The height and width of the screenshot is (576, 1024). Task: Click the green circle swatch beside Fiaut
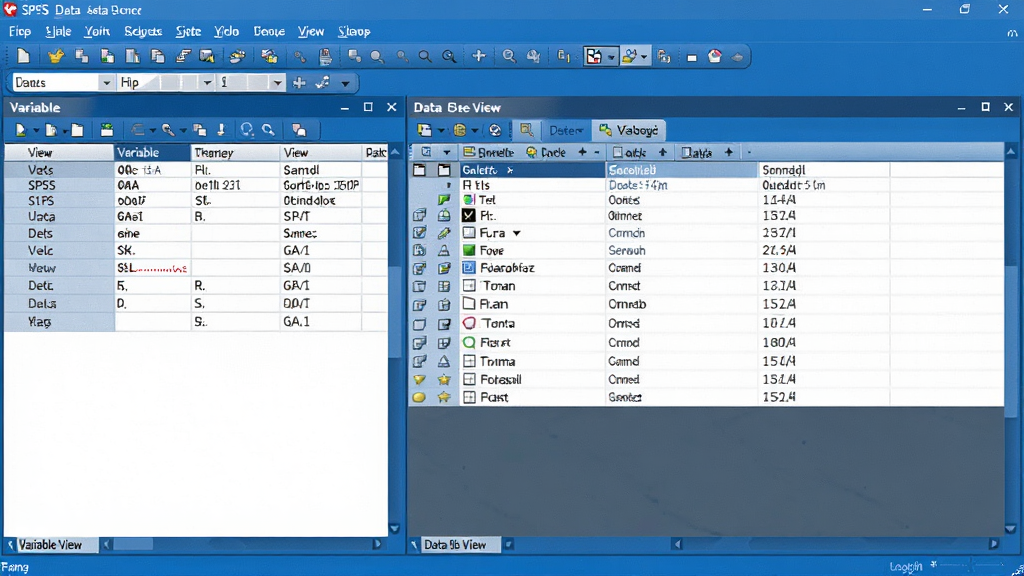(x=469, y=342)
